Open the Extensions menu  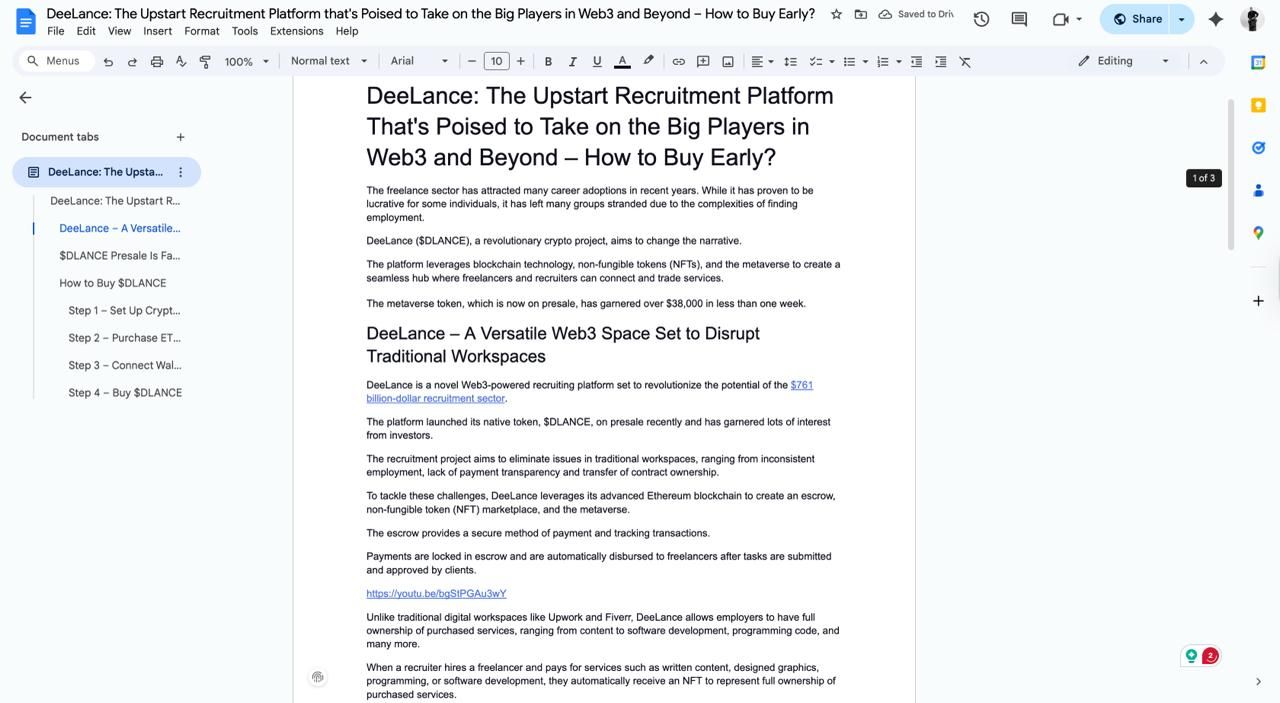point(296,31)
